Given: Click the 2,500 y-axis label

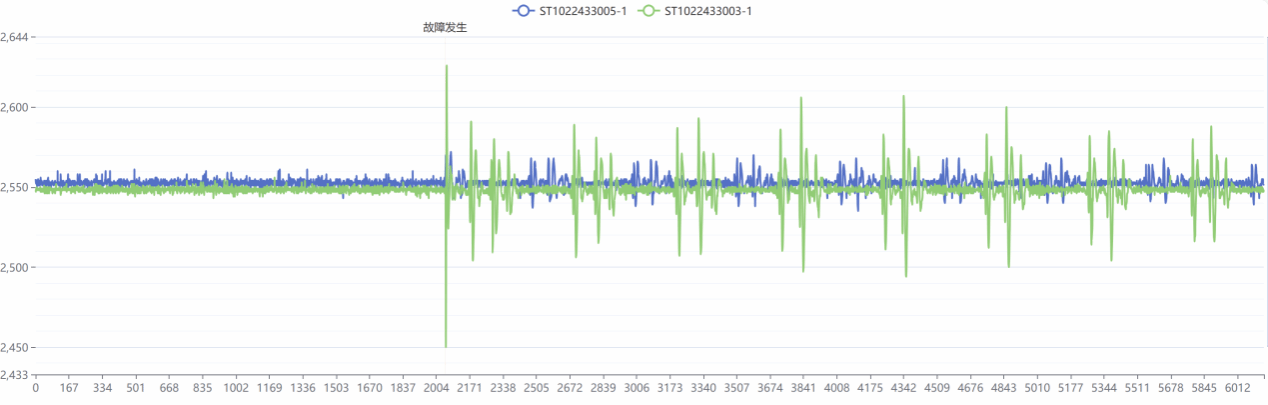Looking at the screenshot, I should tap(15, 267).
